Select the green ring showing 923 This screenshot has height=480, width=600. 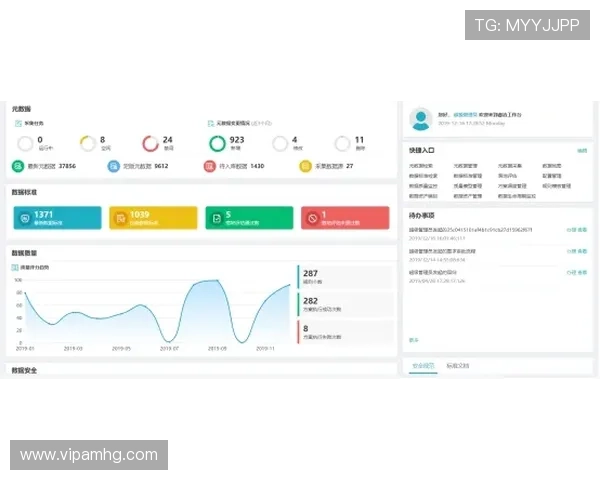coord(217,143)
